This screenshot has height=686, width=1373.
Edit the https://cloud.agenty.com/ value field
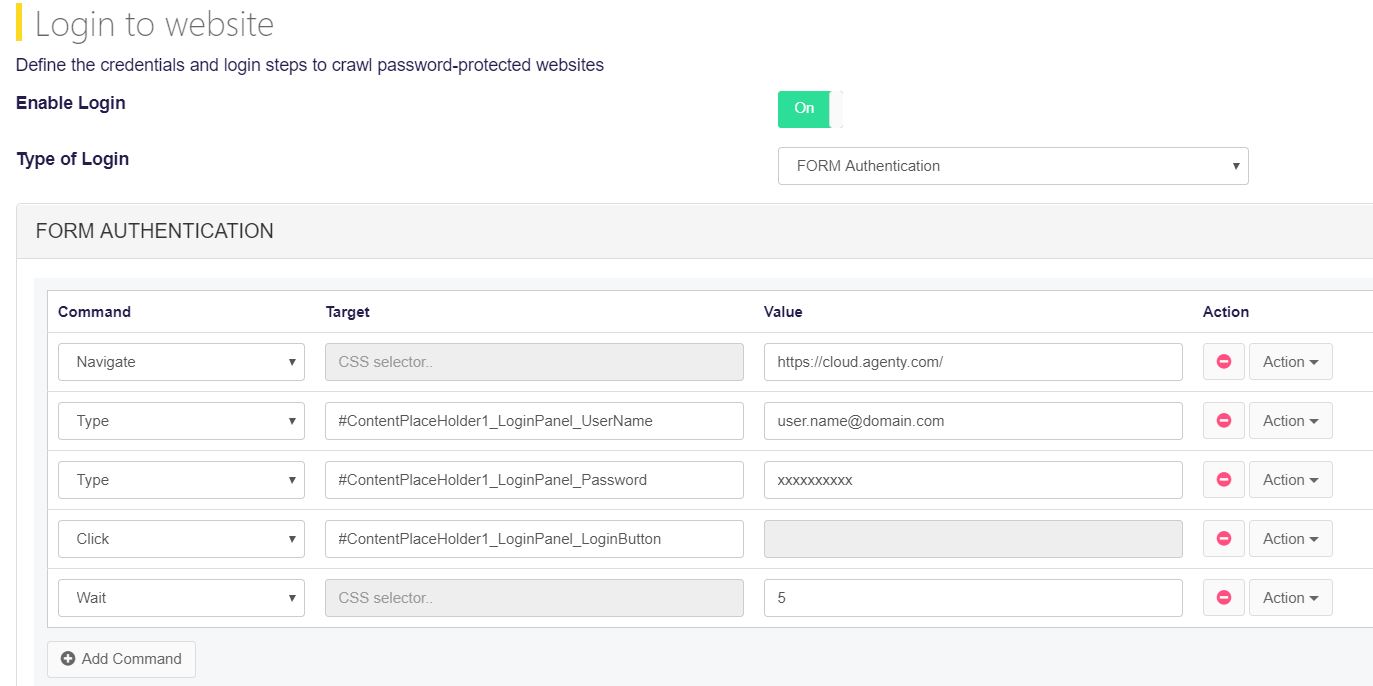973,362
